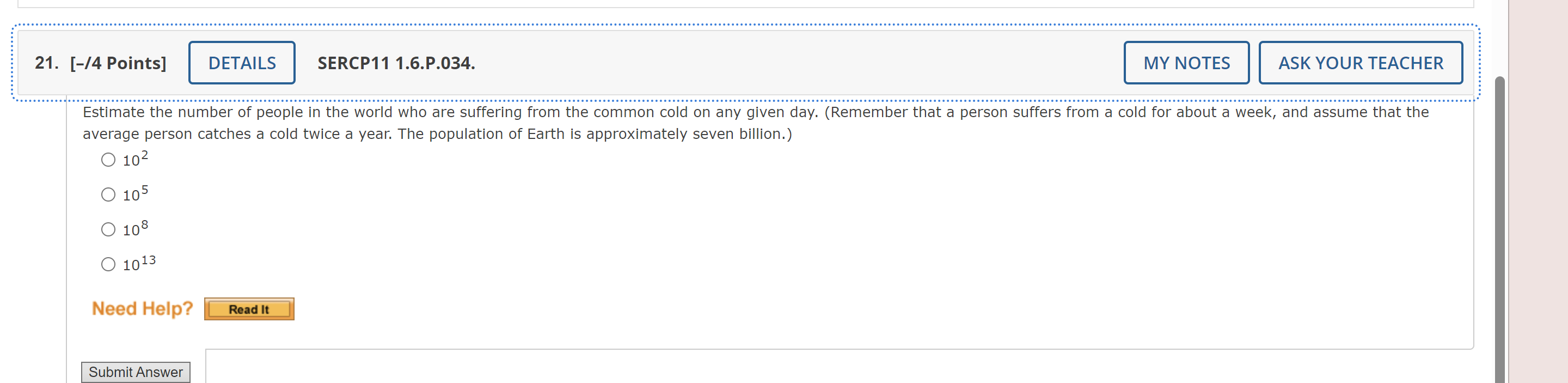1568x383 pixels.
Task: Select the 10^5 answer option
Action: [108, 194]
